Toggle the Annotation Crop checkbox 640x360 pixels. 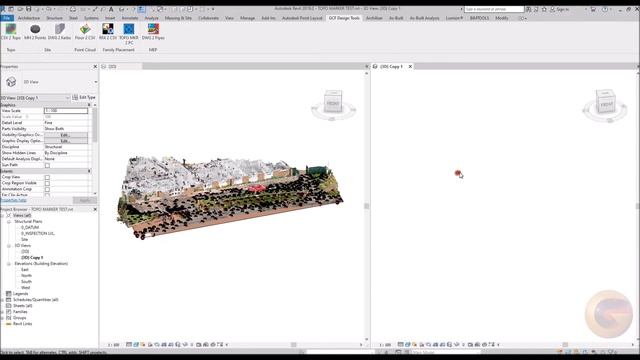[47, 189]
